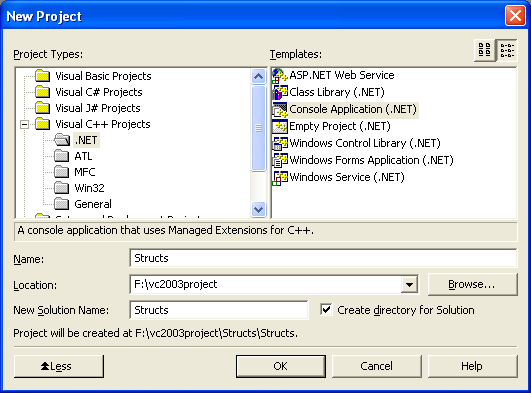Click the open .NET folder icon
This screenshot has width=531, height=393.
tap(62, 140)
